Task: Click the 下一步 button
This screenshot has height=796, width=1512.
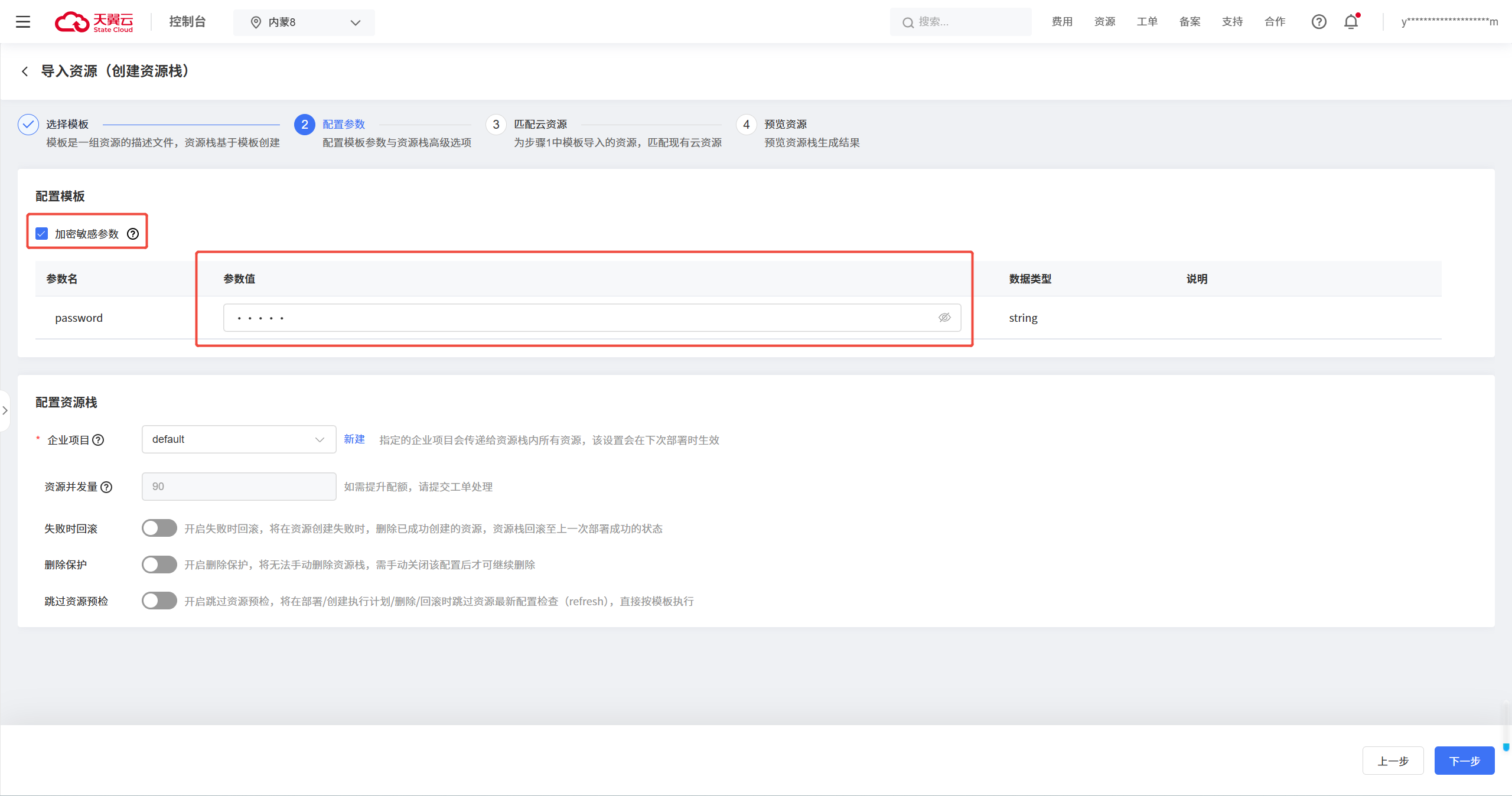Action: (1464, 761)
